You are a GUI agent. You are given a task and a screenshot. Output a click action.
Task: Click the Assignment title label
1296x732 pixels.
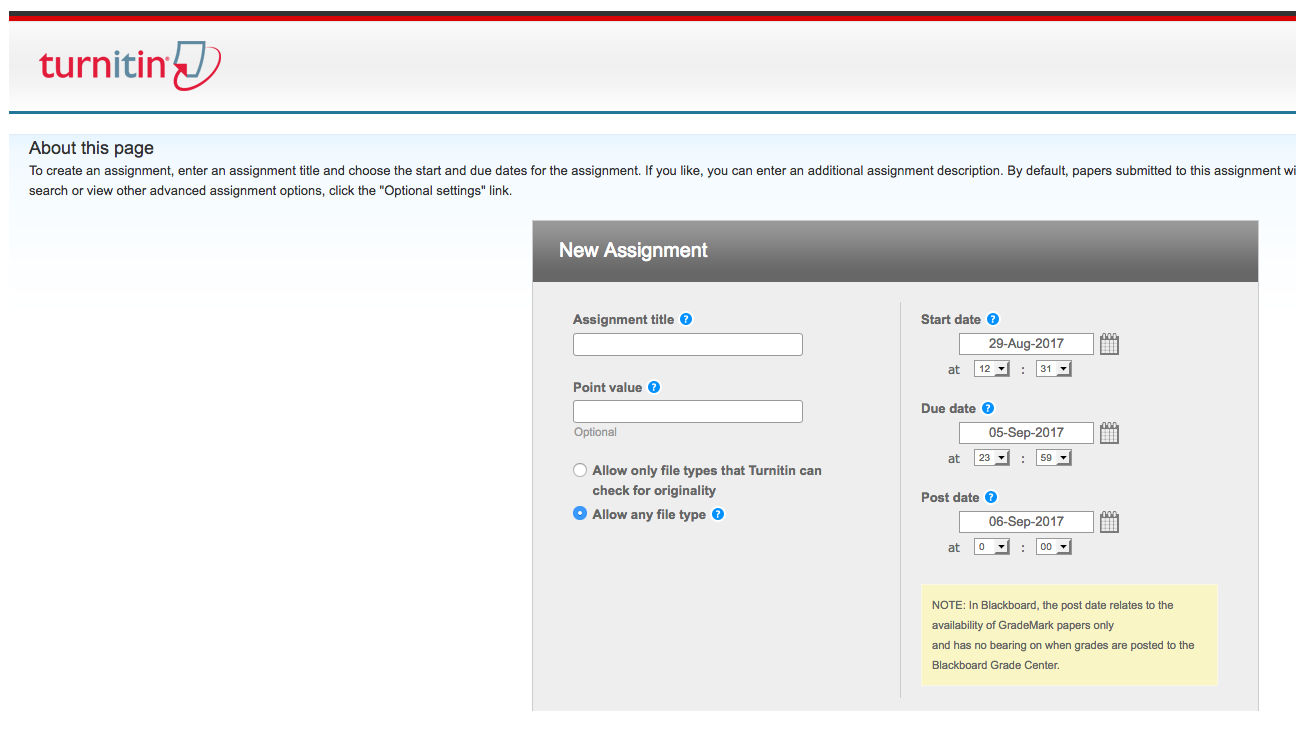[x=623, y=319]
